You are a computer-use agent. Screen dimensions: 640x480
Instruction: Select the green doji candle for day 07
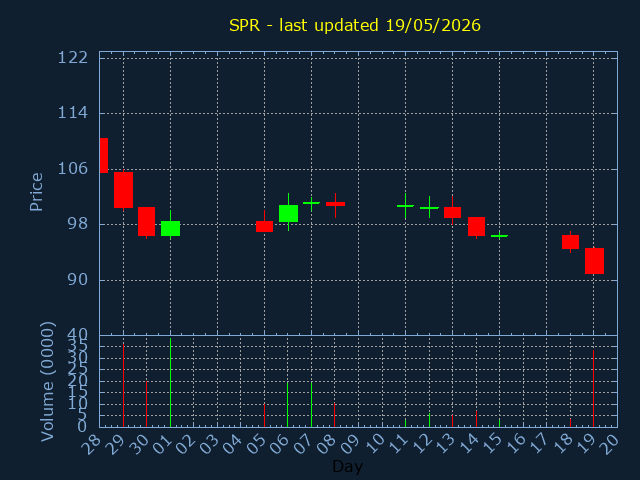click(x=311, y=203)
